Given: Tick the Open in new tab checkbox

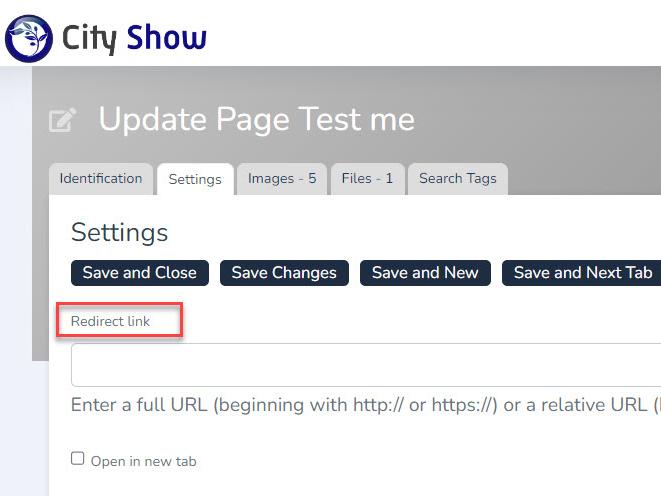Looking at the screenshot, I should pyautogui.click(x=78, y=459).
